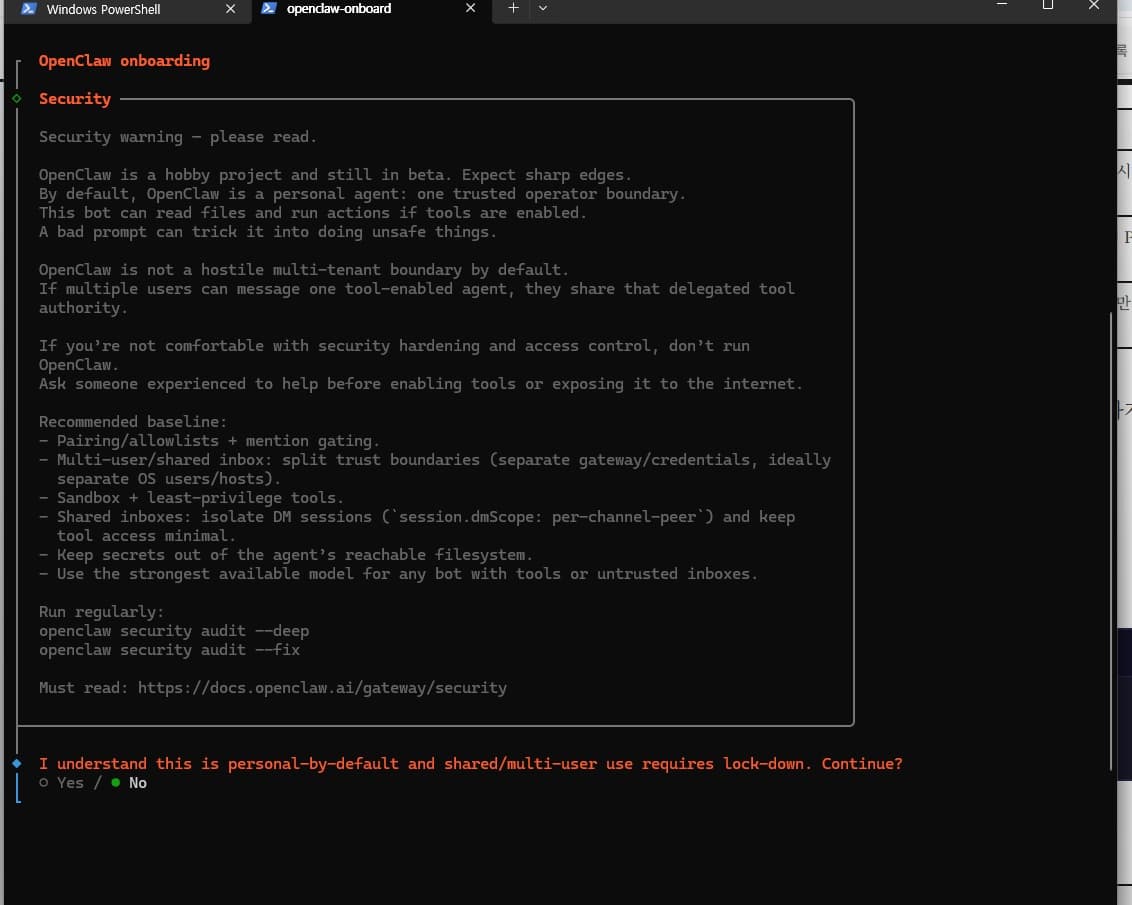Select the No radio option
This screenshot has height=905, width=1132.
coord(129,782)
